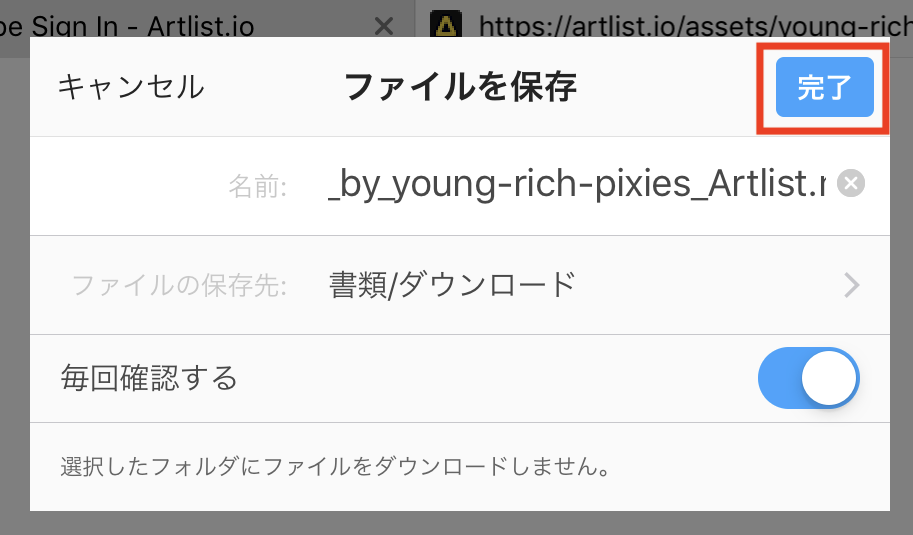This screenshot has width=913, height=535.
Task: Click the white knob of the 毎回確認する switch
Action: point(830,379)
